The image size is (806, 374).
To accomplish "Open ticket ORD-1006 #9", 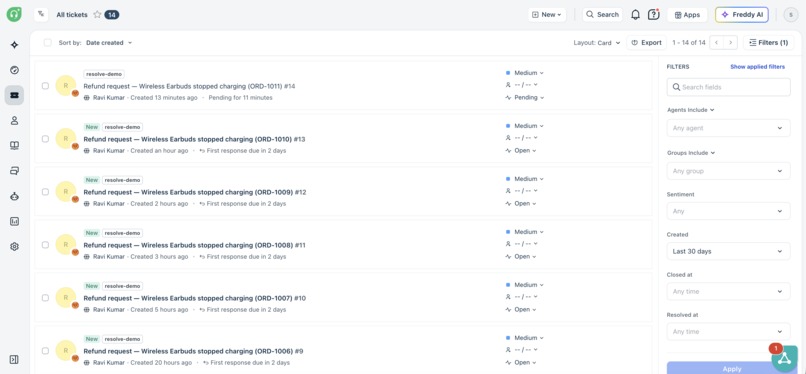I will (x=193, y=351).
